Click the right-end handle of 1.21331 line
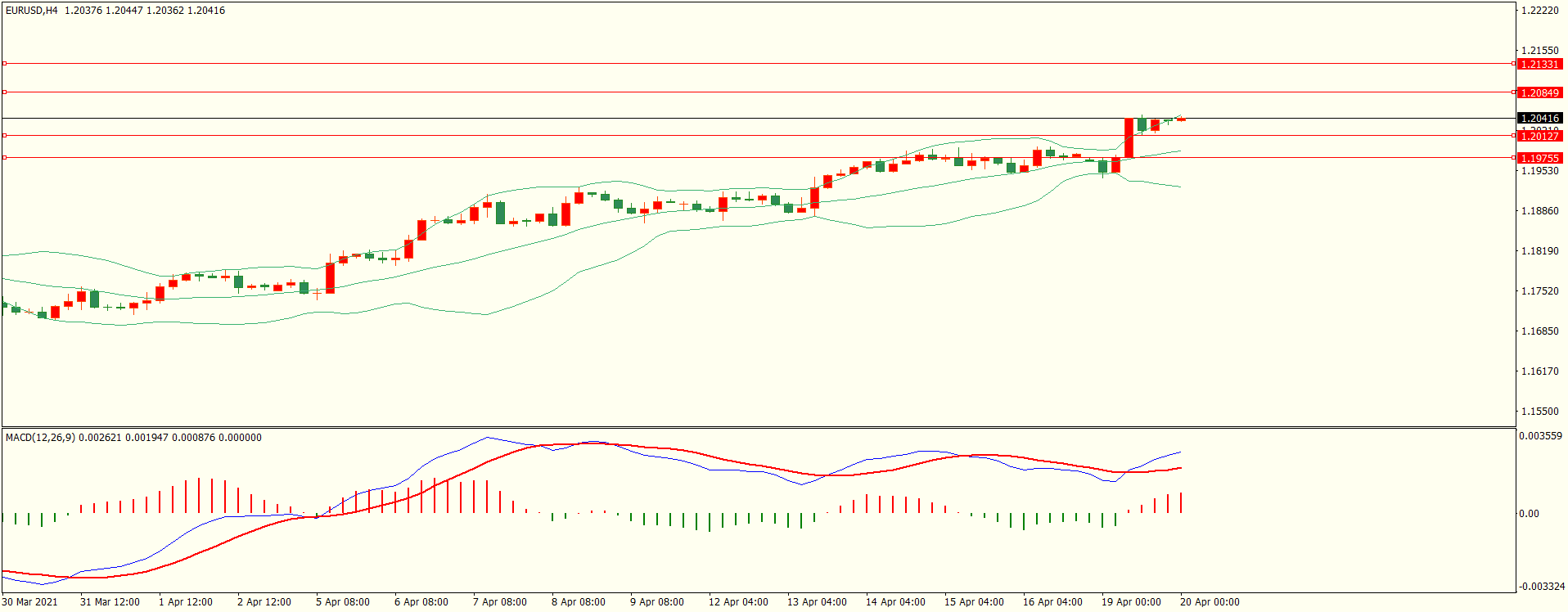This screenshot has height=612, width=1568. coord(1513,63)
